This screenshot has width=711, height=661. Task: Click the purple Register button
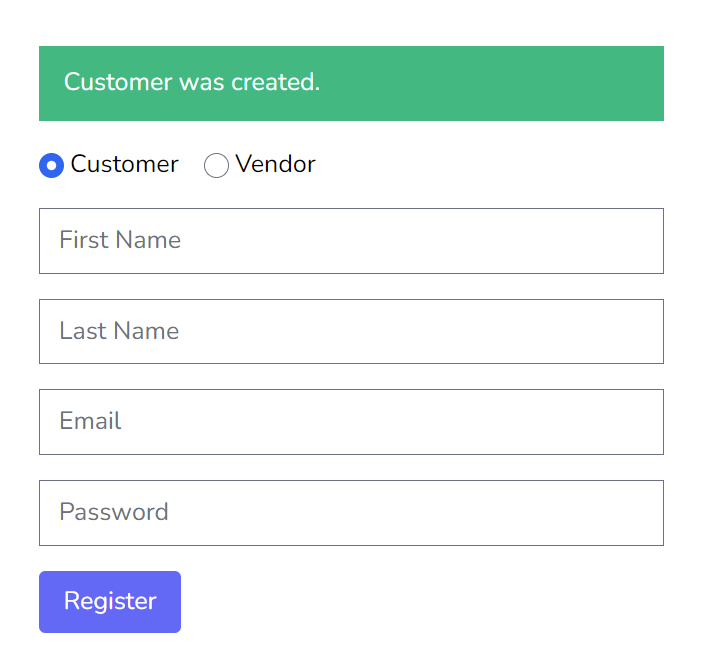tap(110, 602)
